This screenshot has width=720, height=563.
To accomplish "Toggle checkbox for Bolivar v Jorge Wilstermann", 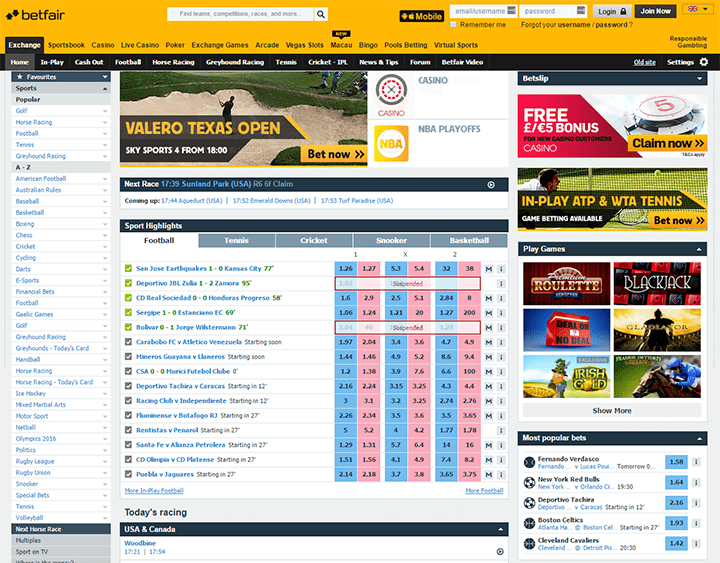I will [129, 327].
